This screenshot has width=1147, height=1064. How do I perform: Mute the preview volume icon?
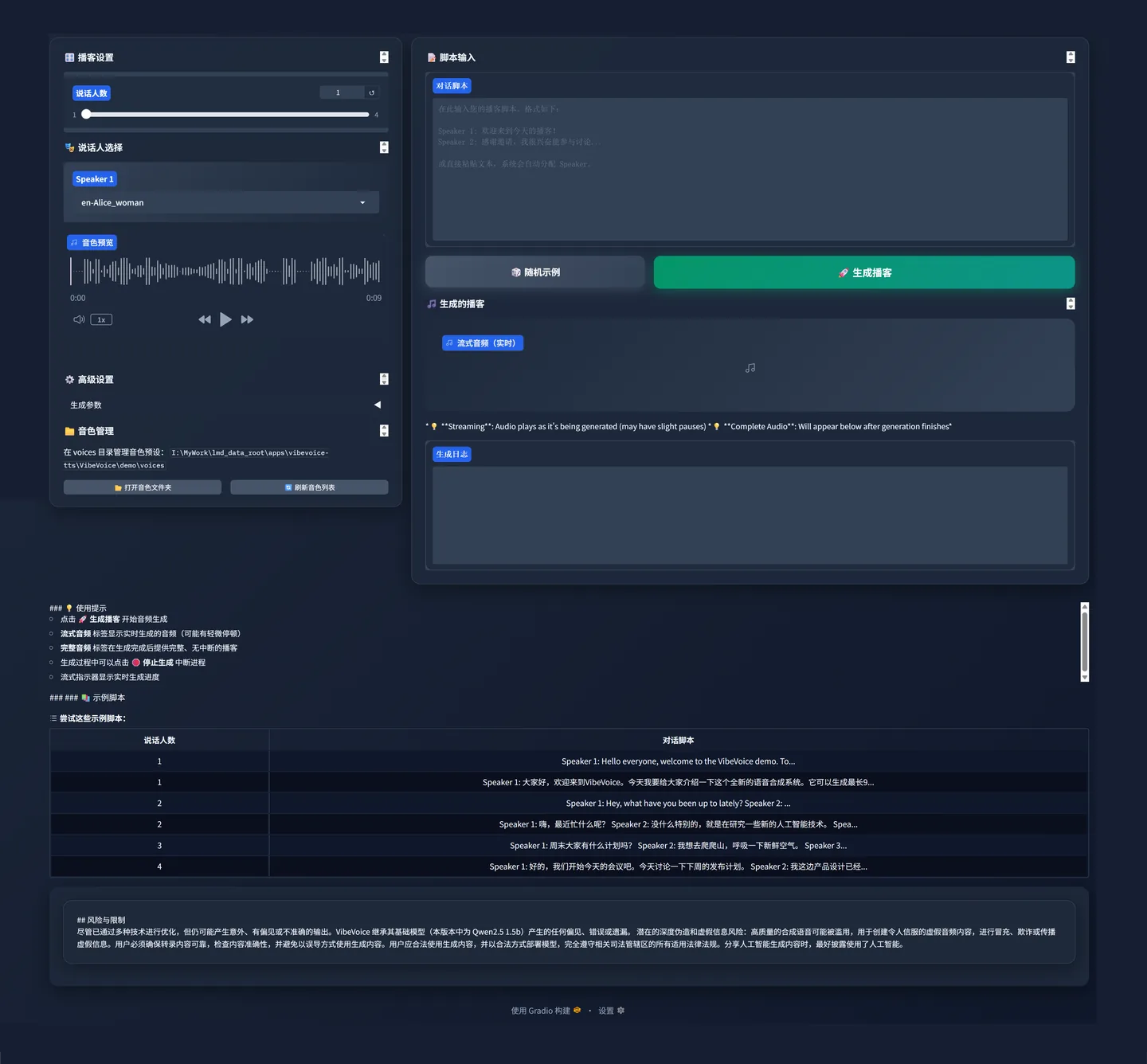tap(79, 319)
